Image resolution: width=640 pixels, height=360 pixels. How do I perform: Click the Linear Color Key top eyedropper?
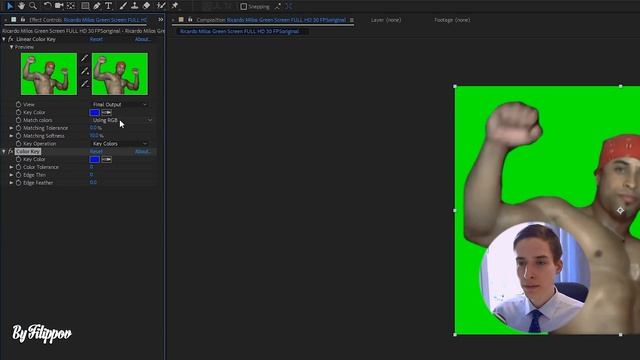click(x=84, y=58)
